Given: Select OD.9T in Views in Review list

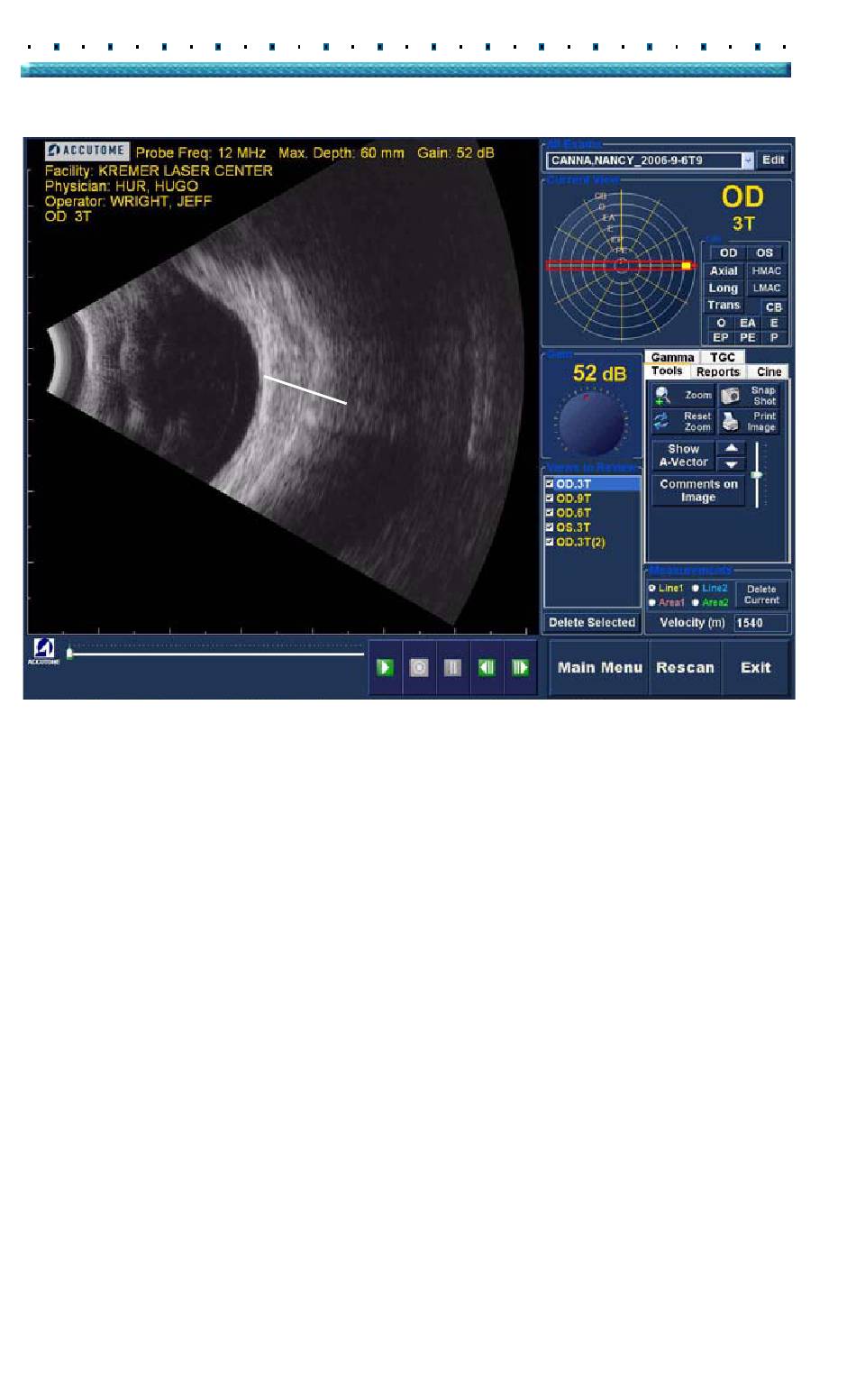Looking at the screenshot, I should (x=593, y=499).
